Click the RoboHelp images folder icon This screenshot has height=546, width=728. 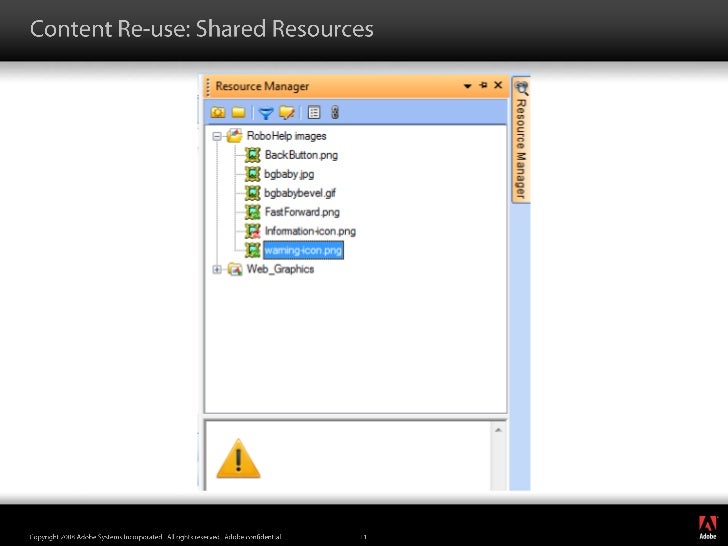click(235, 136)
